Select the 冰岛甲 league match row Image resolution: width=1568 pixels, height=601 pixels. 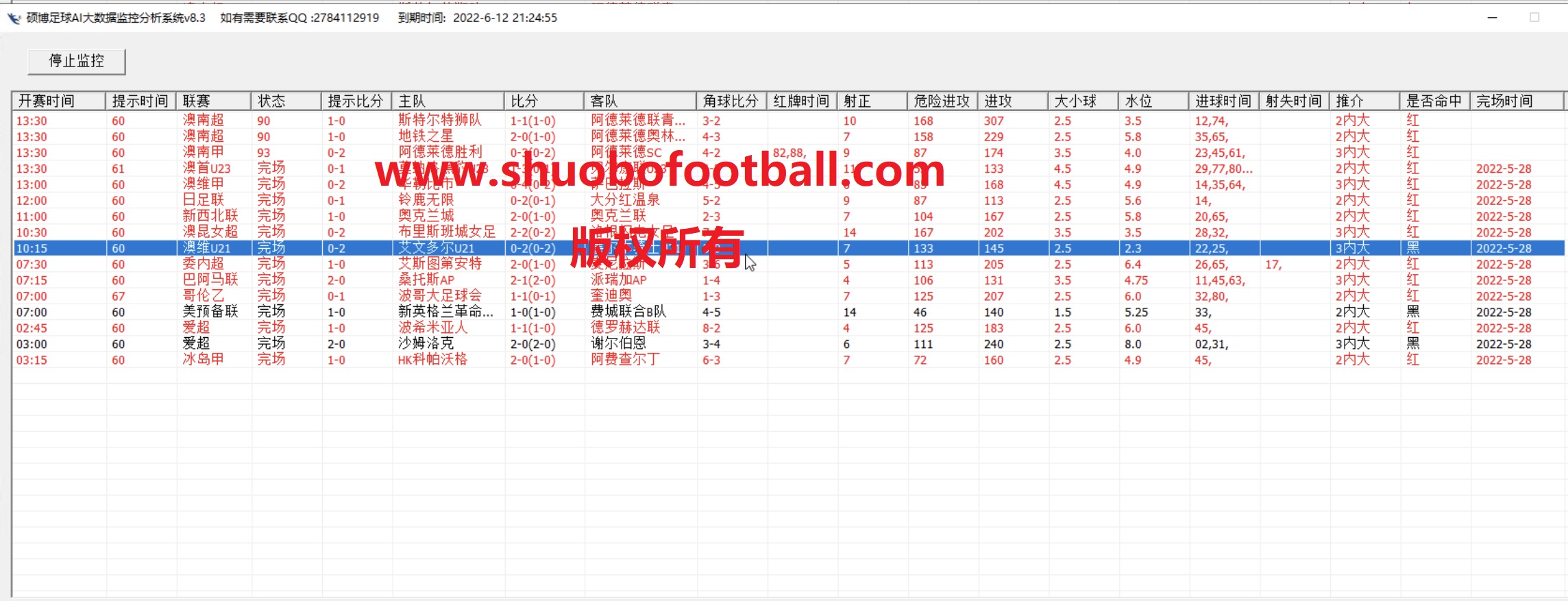[203, 360]
